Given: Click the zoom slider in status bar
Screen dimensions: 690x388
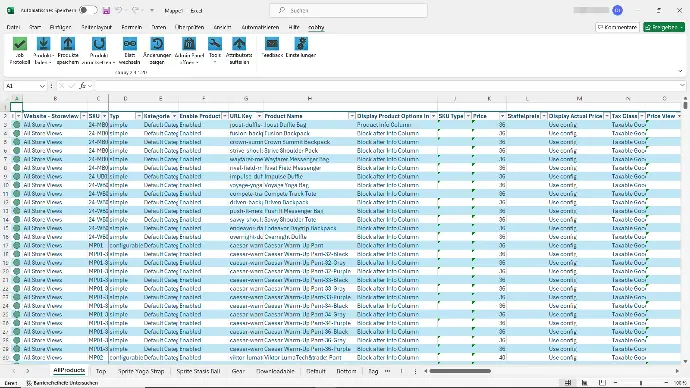Looking at the screenshot, I should click(641, 383).
